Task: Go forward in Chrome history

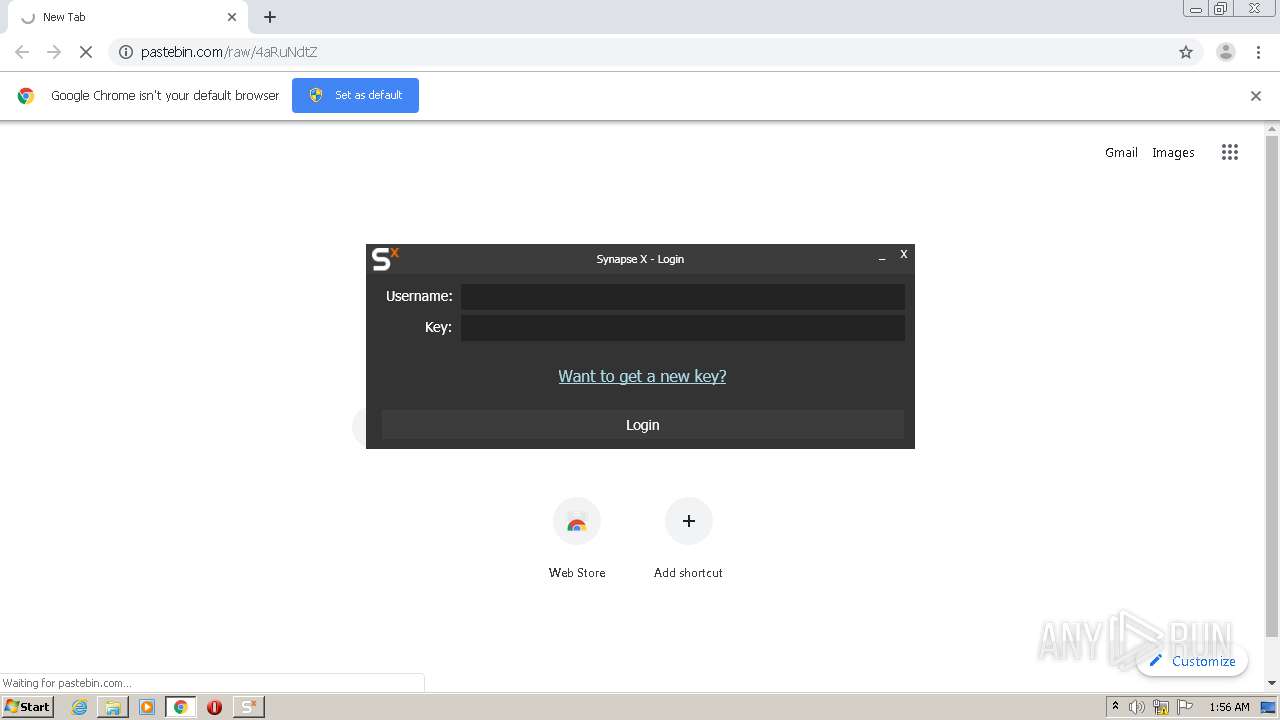Action: 54,52
